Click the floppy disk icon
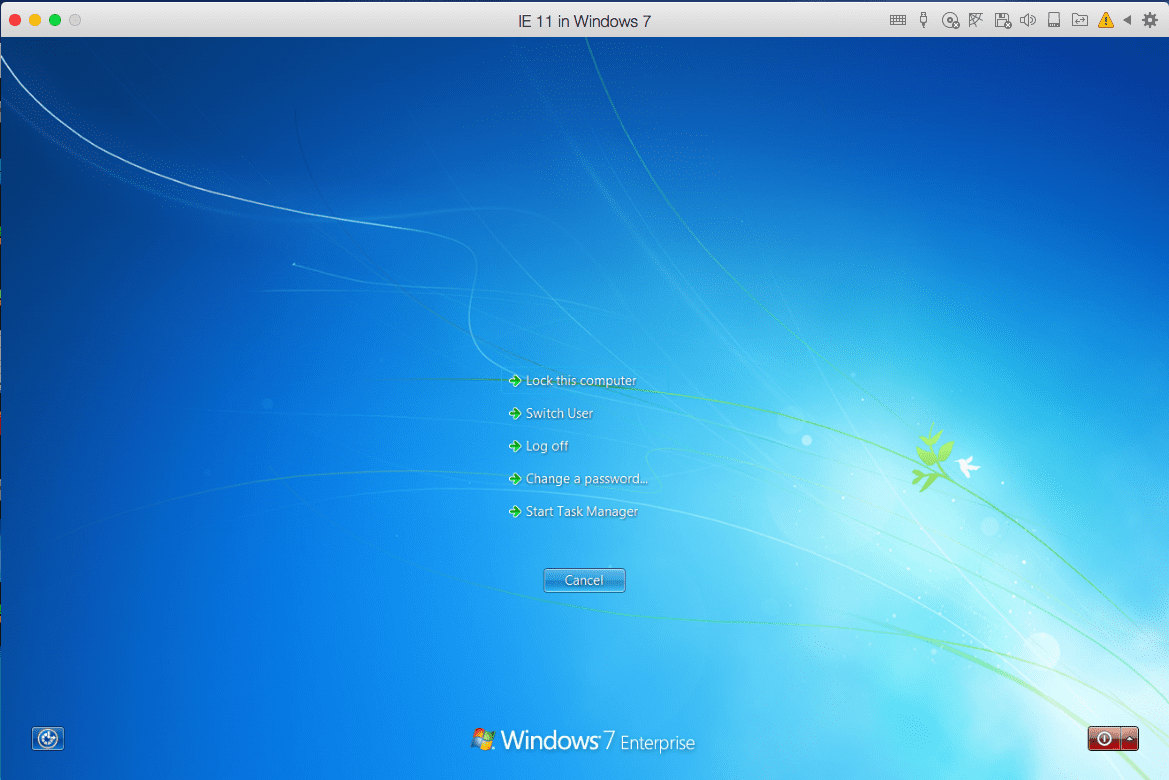This screenshot has width=1169, height=780. [x=1002, y=19]
